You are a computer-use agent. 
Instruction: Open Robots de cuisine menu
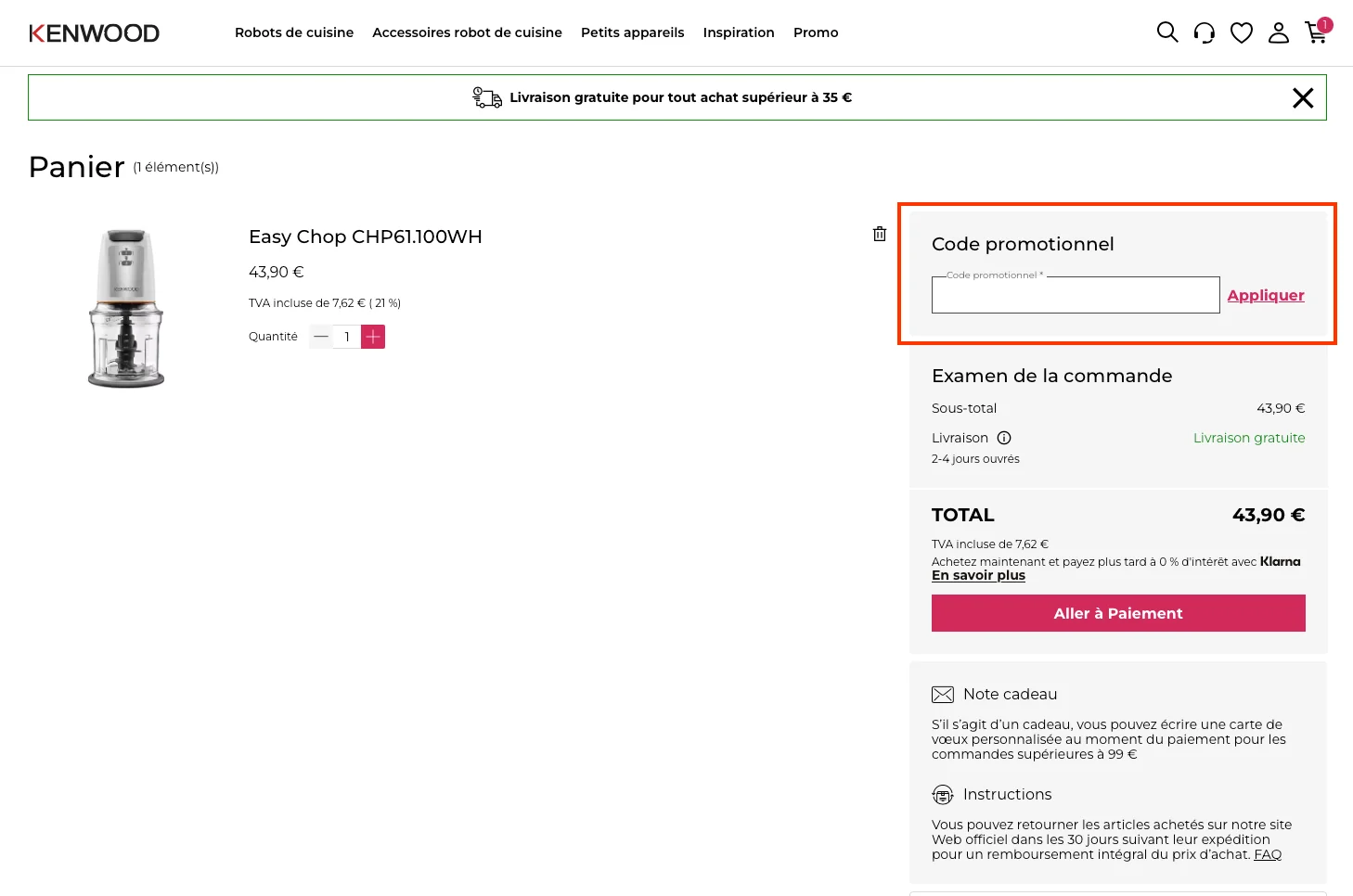[x=294, y=32]
